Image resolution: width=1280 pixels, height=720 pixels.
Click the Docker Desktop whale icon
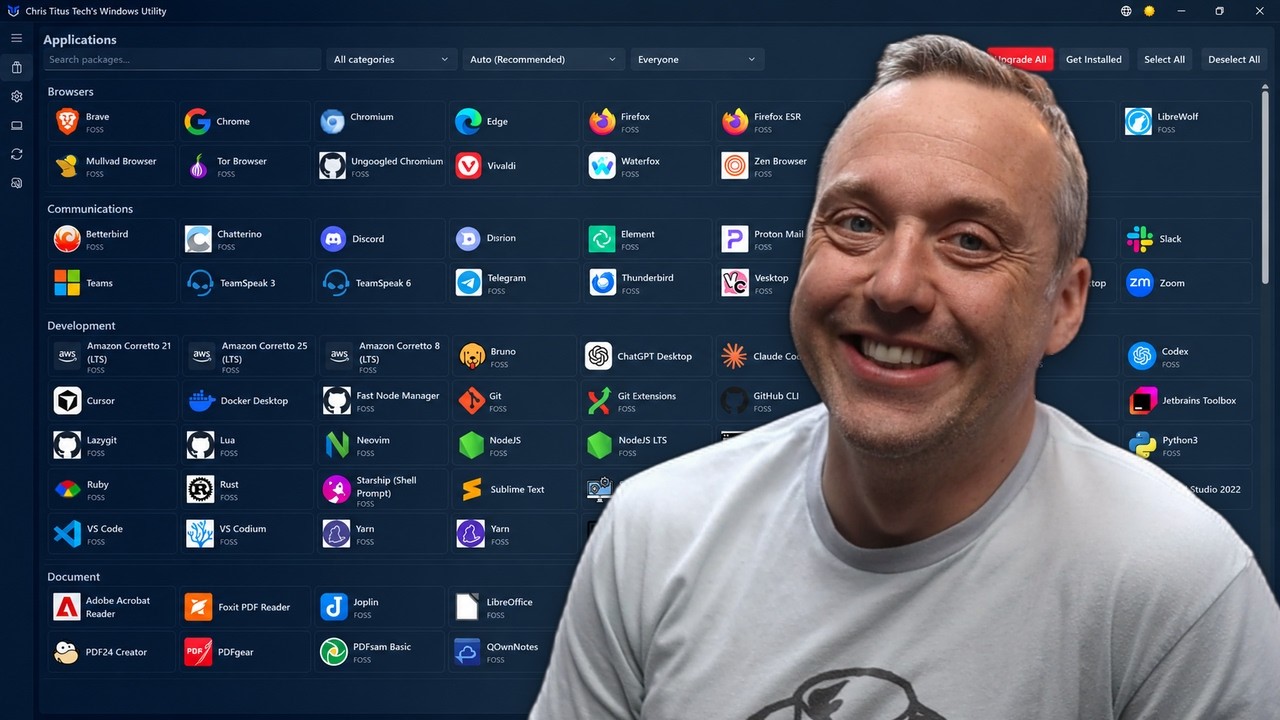click(x=201, y=401)
